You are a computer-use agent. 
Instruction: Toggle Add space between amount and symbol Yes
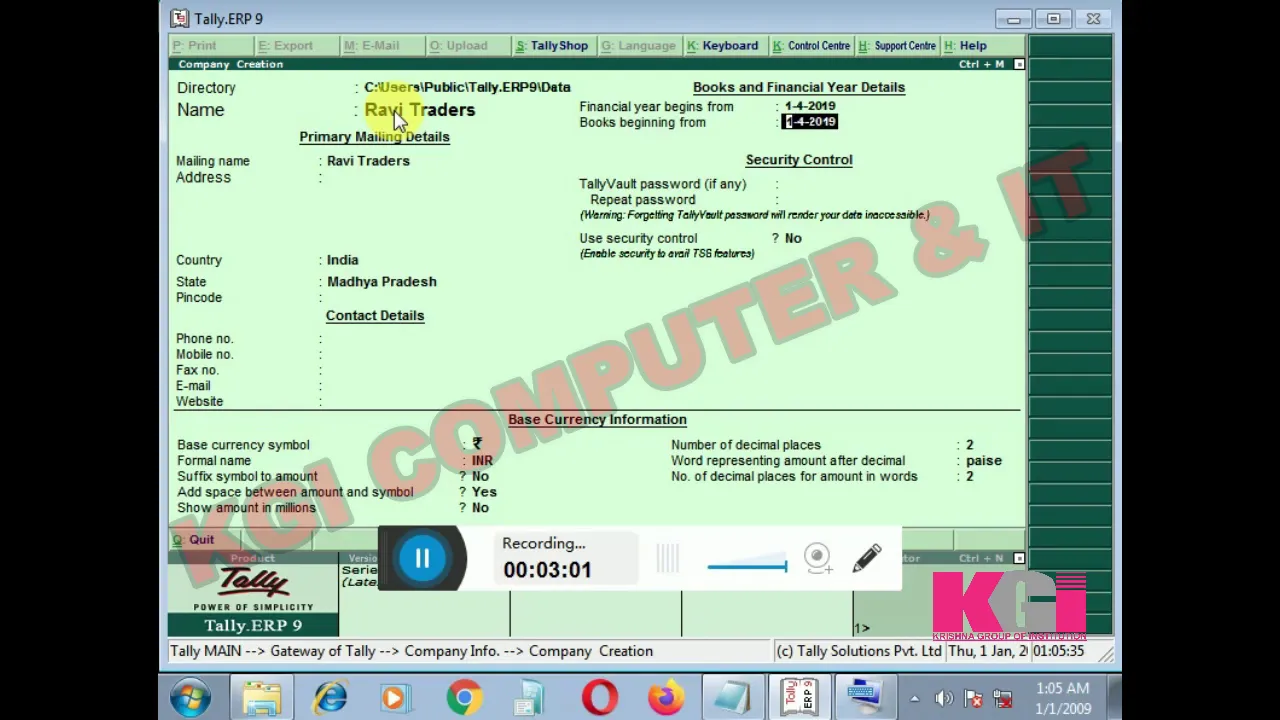(x=484, y=492)
